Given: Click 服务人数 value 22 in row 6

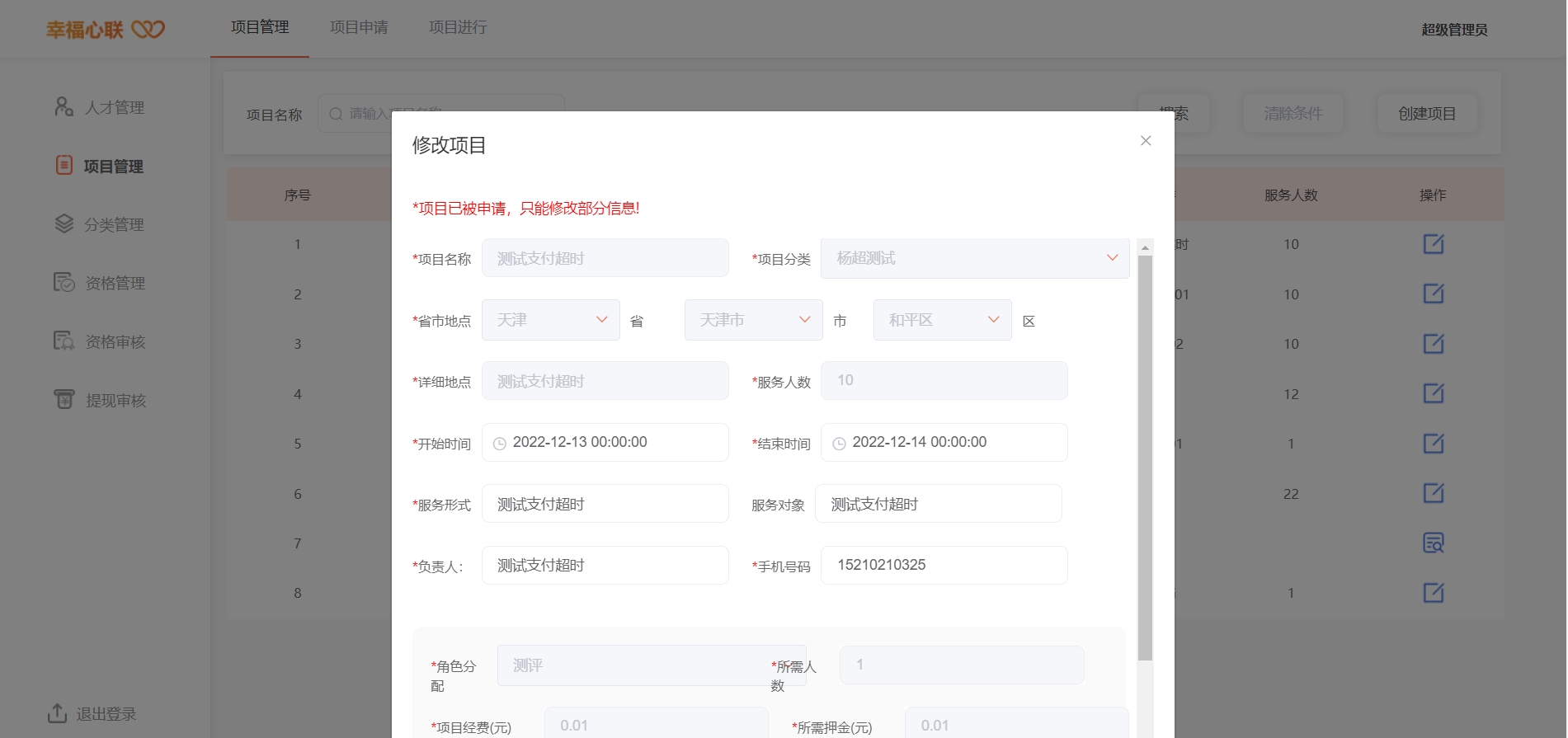Looking at the screenshot, I should [1291, 494].
